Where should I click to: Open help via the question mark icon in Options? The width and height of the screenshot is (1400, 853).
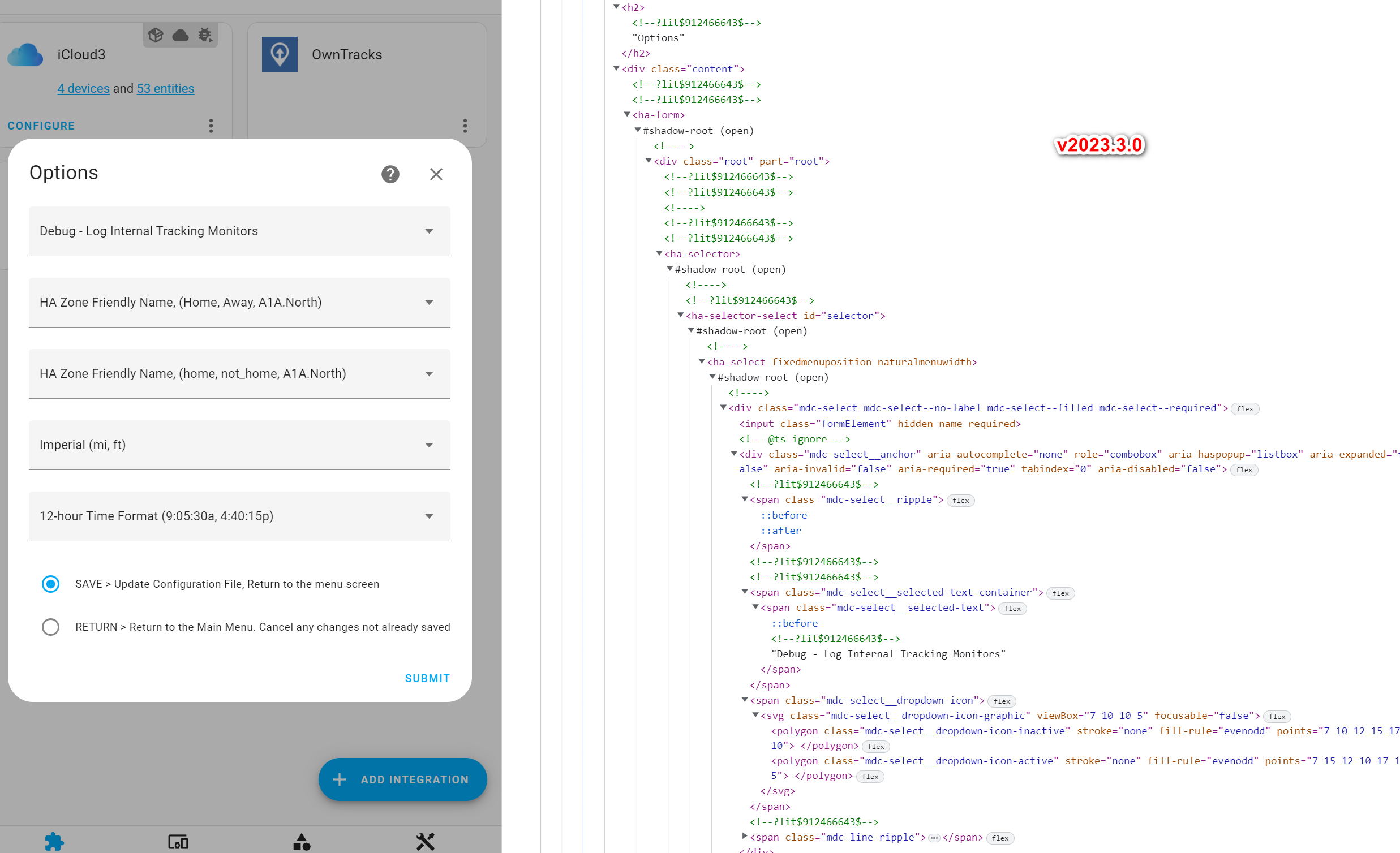tap(390, 174)
